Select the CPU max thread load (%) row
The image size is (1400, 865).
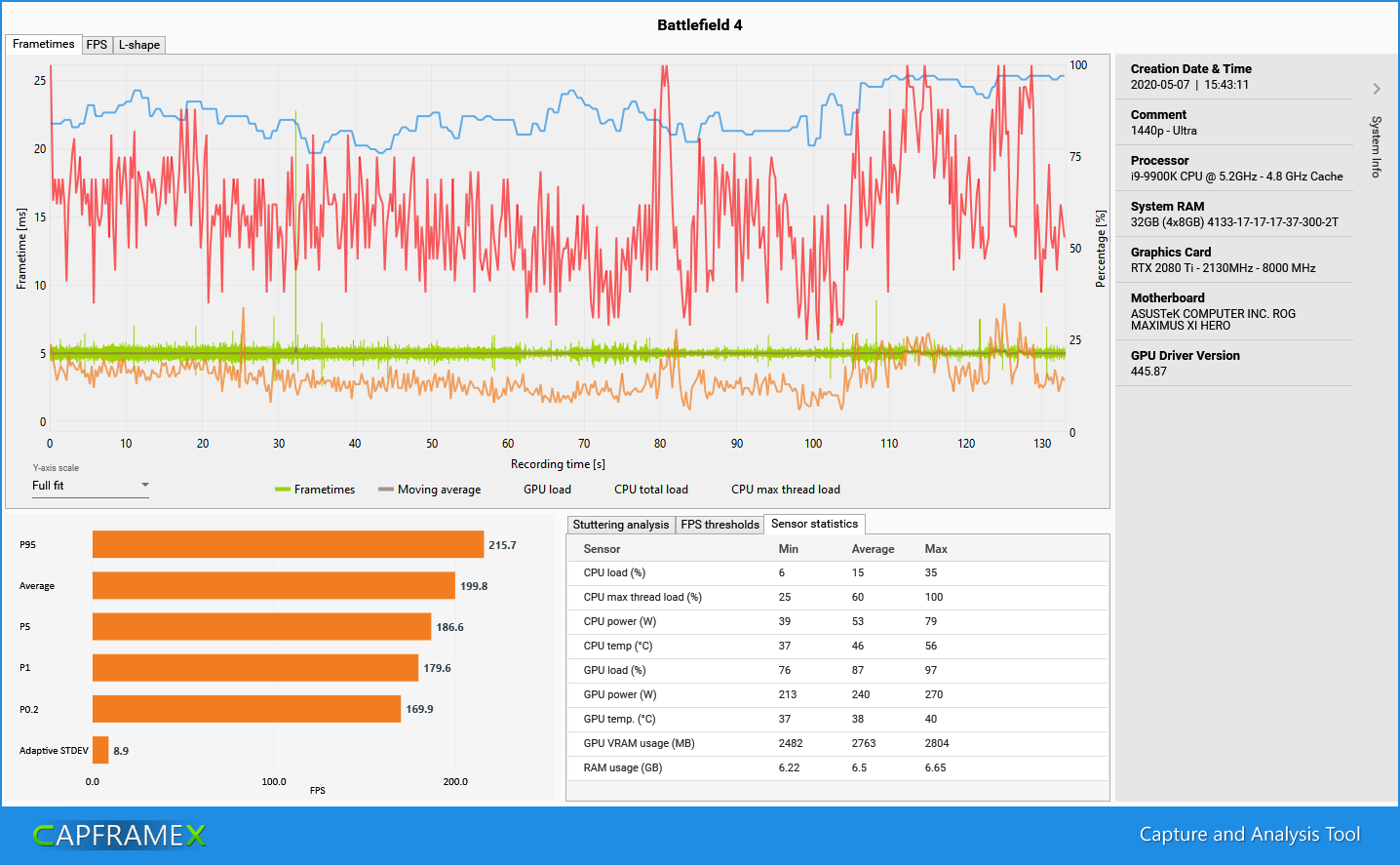coord(837,597)
